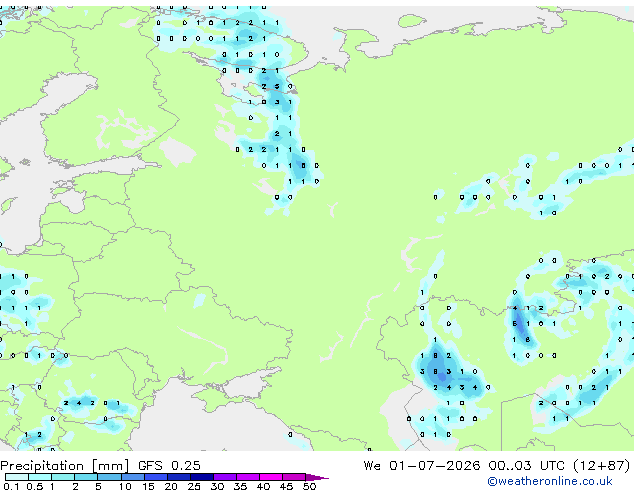This screenshot has height=490, width=634.
Task: Click the legend value '15'
Action: click(148, 486)
